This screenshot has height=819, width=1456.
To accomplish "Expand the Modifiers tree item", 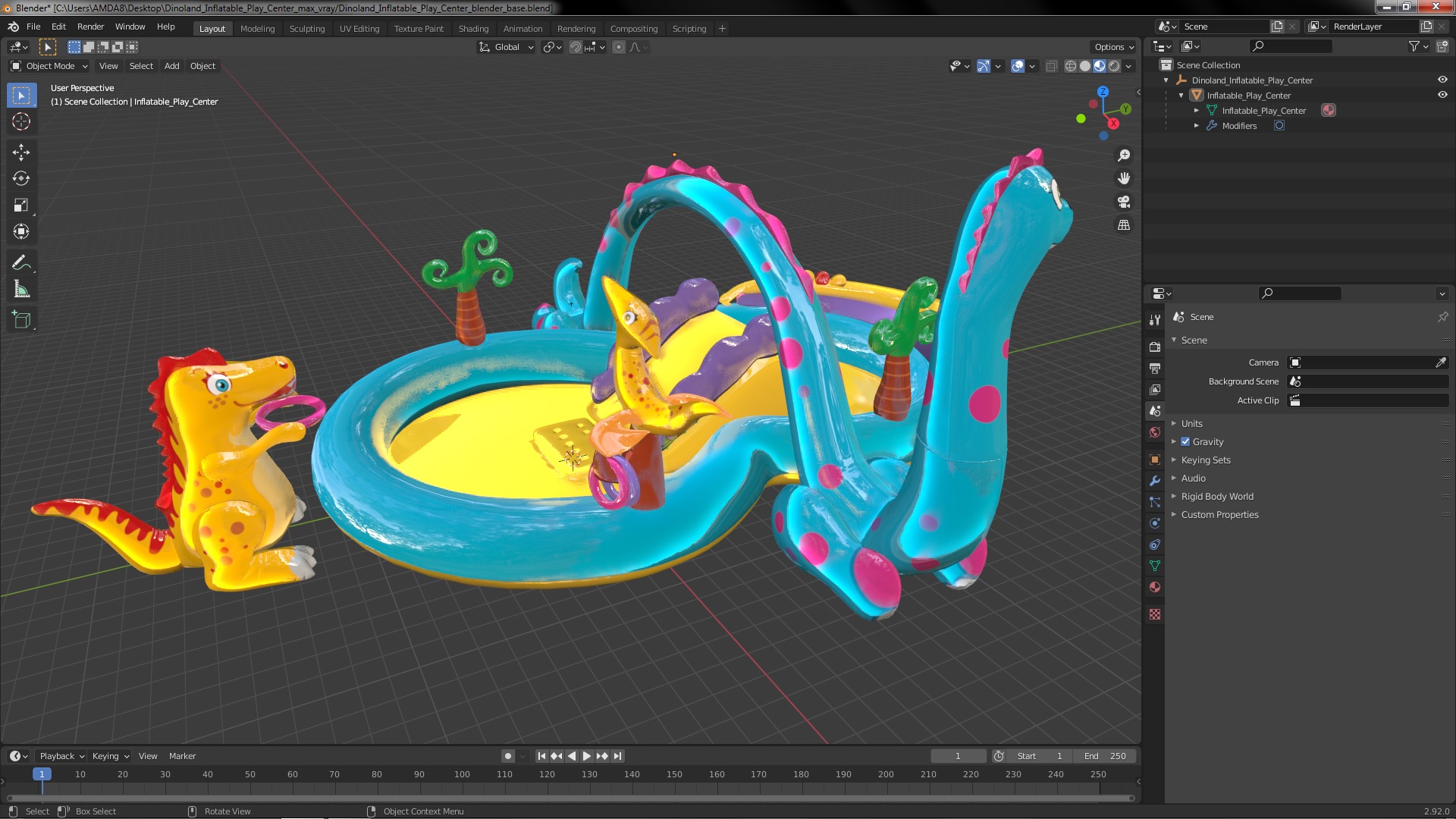I will (x=1197, y=126).
